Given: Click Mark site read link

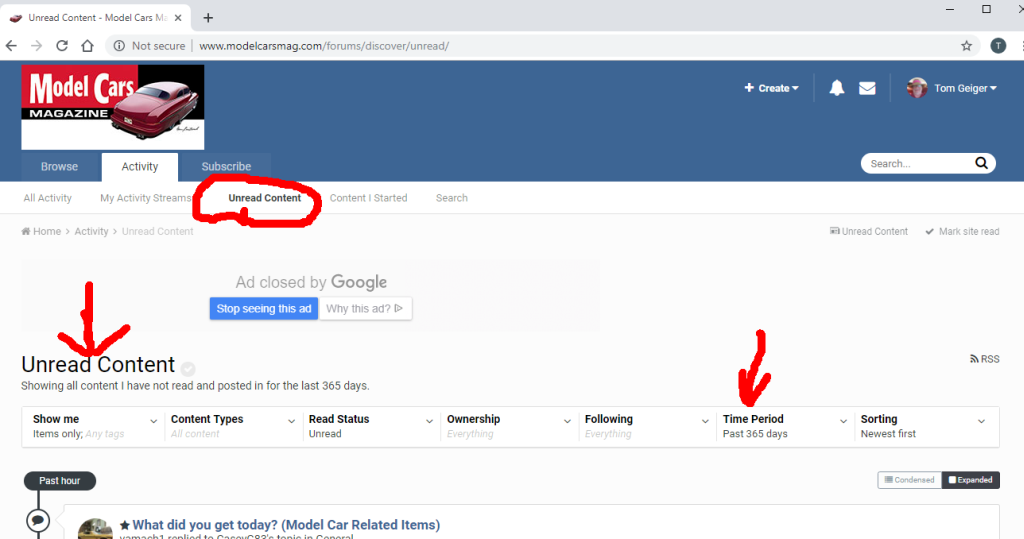Looking at the screenshot, I should (962, 231).
